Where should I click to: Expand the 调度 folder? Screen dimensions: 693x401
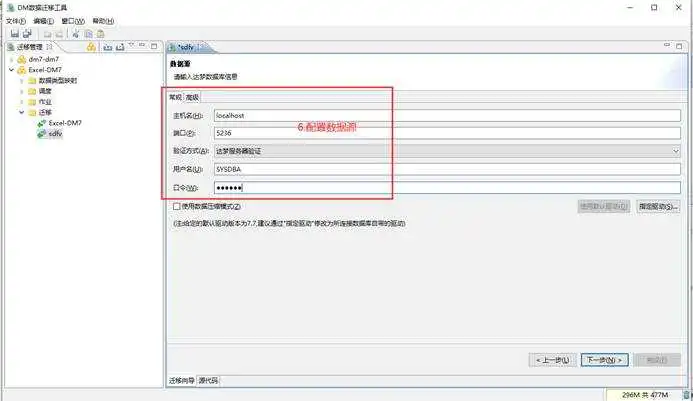pos(21,91)
